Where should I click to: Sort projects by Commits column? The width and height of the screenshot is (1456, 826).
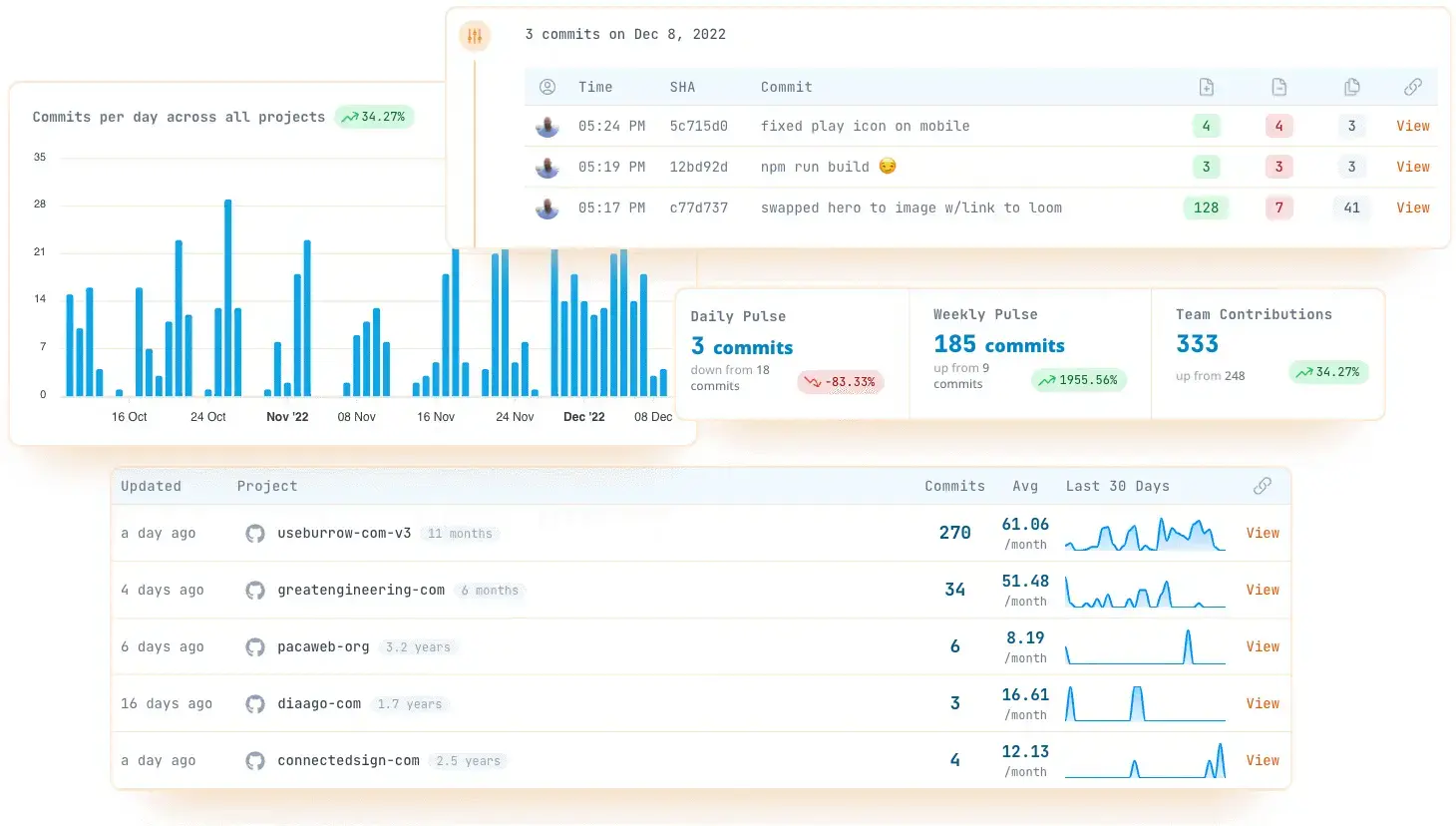tap(954, 486)
